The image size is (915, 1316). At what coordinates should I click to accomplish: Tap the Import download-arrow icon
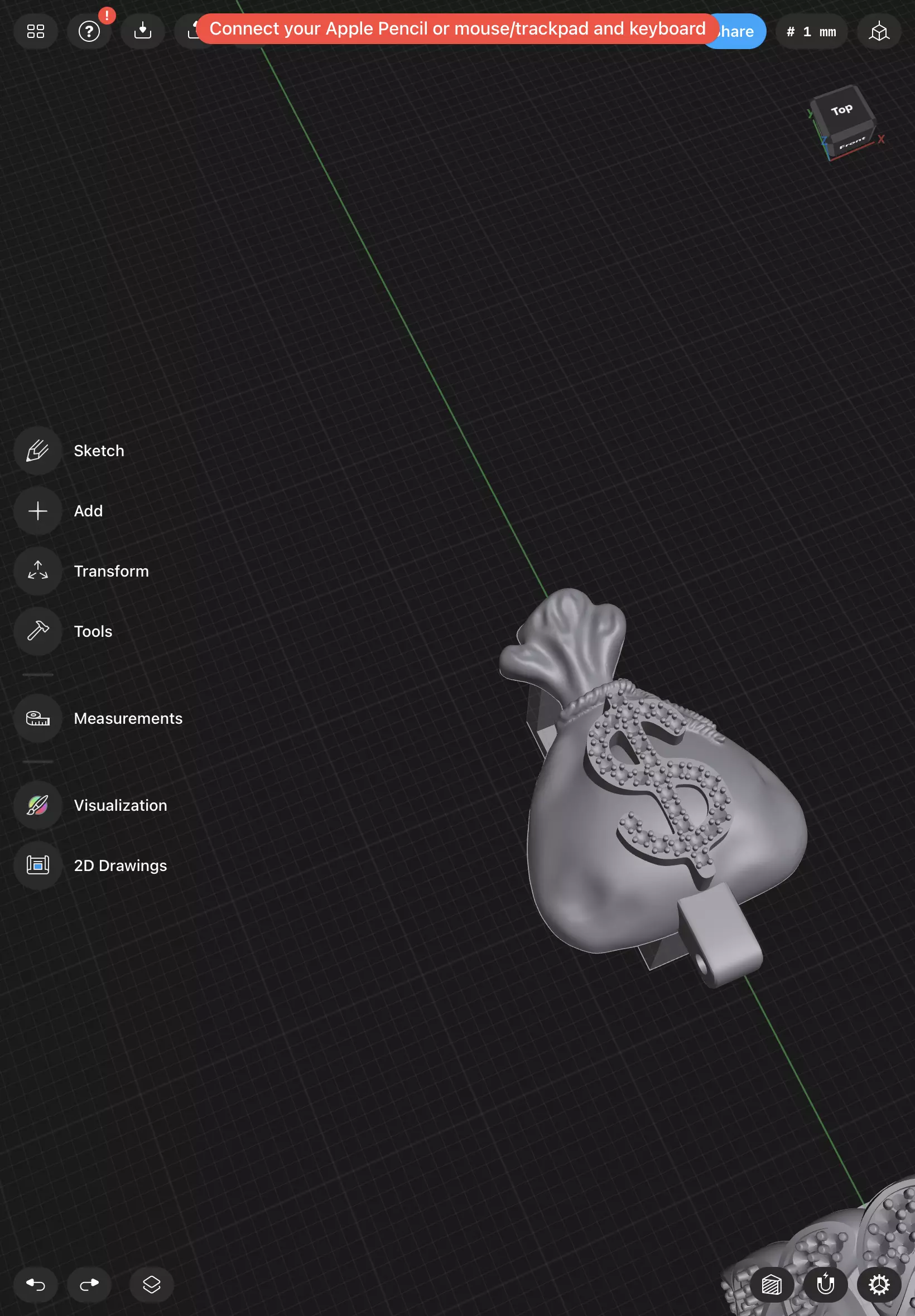point(143,32)
